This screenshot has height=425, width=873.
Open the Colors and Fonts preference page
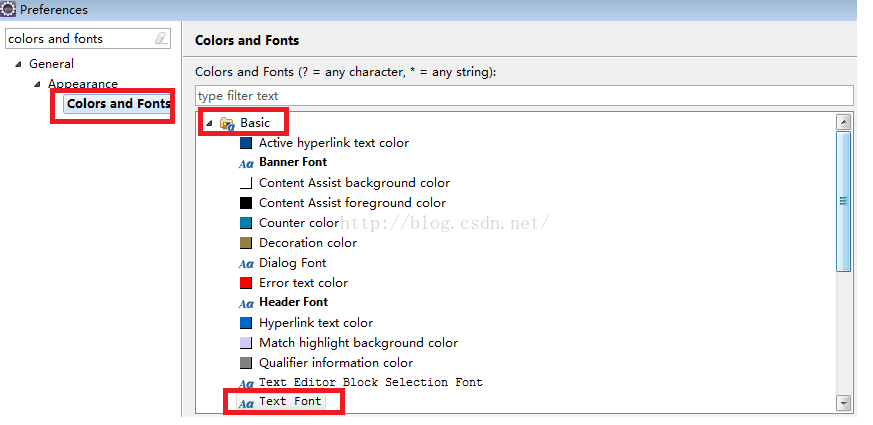click(119, 104)
